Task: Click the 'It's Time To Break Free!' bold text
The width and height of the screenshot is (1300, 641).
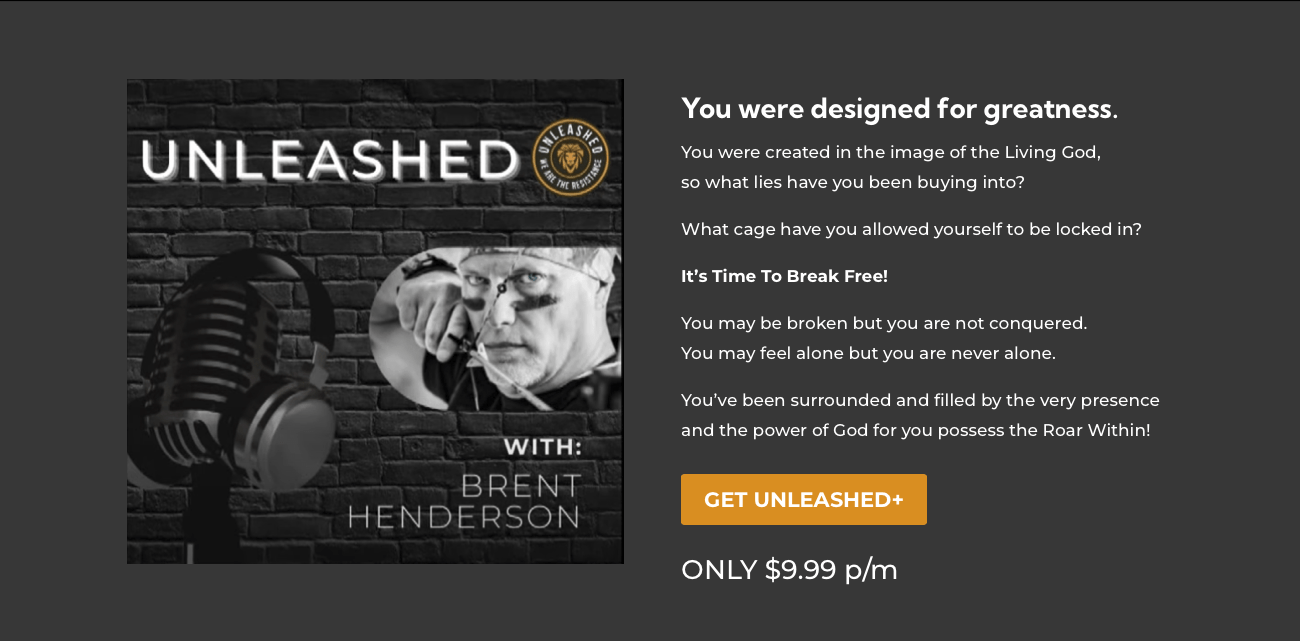Action: (783, 276)
